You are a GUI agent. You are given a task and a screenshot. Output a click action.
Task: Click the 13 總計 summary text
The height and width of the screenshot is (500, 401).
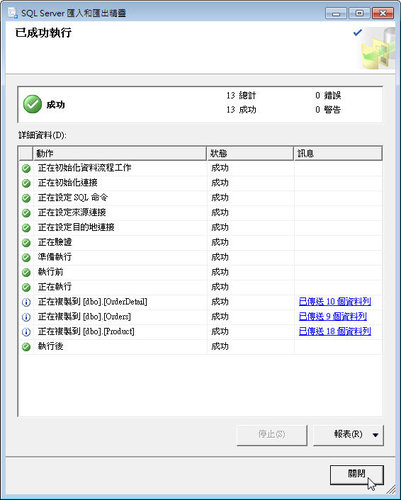tap(241, 95)
